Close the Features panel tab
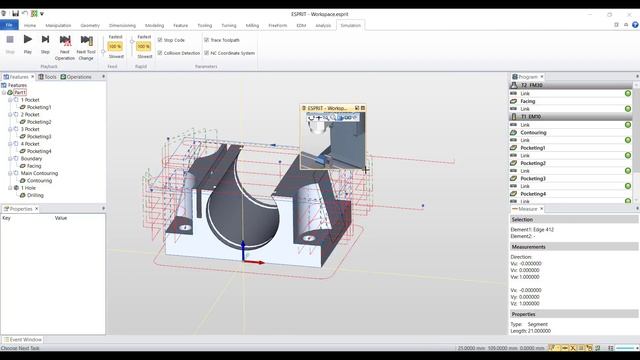Screen dimensions: 640x360 click(33, 77)
